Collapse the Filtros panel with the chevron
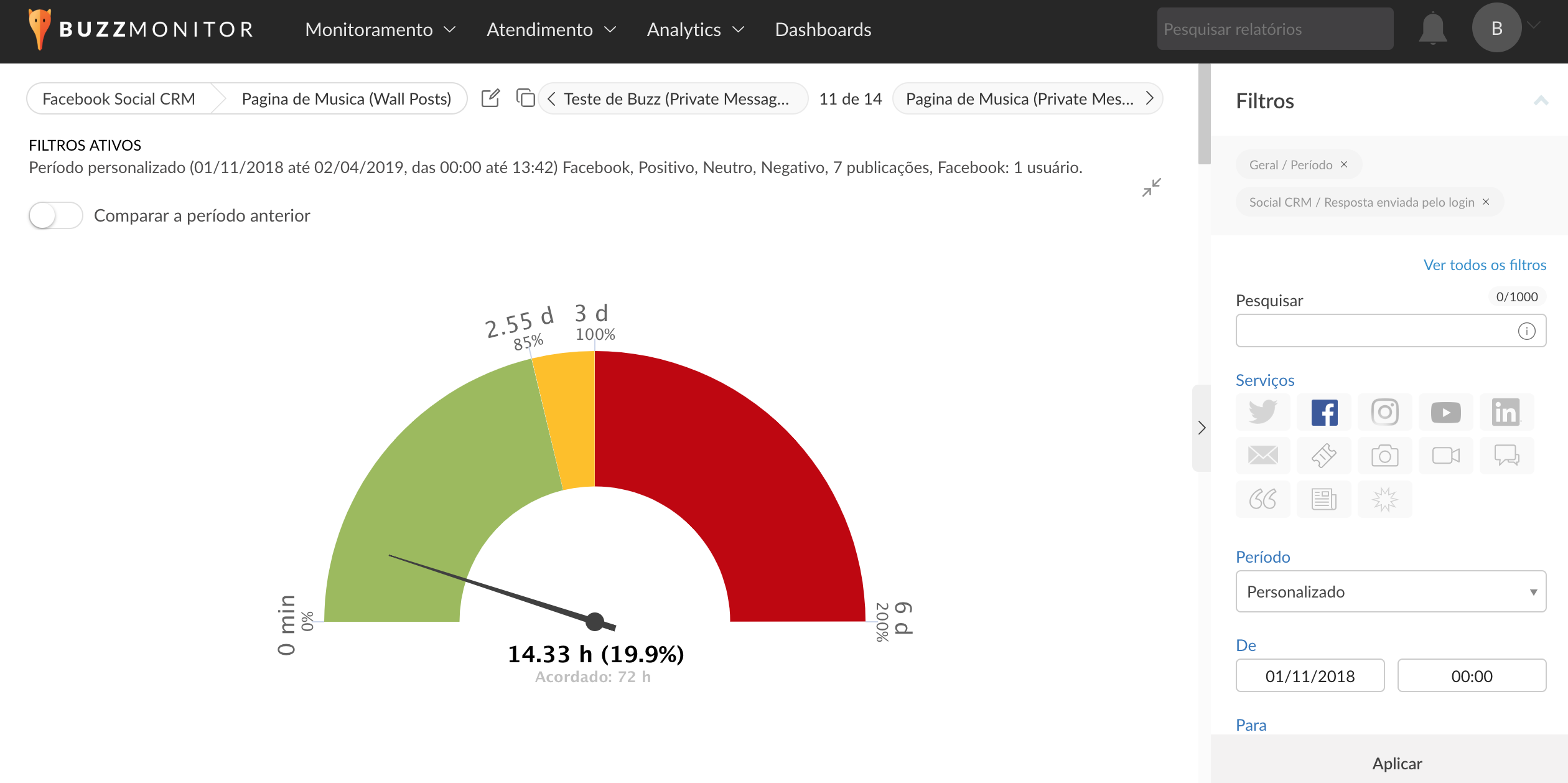Viewport: 1568px width, 783px height. click(x=1541, y=101)
